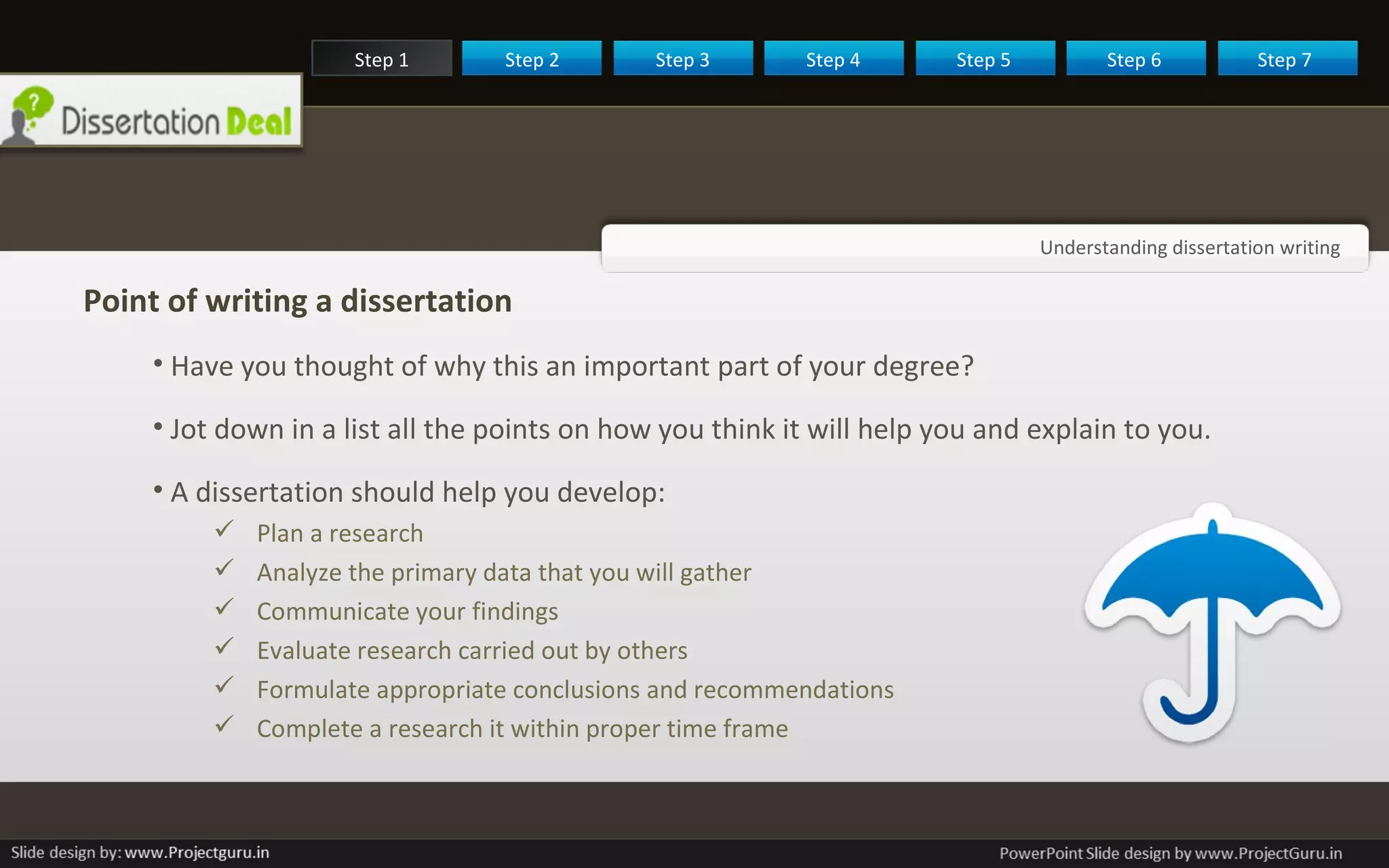Click checkmark beside Complete a research

tap(224, 724)
